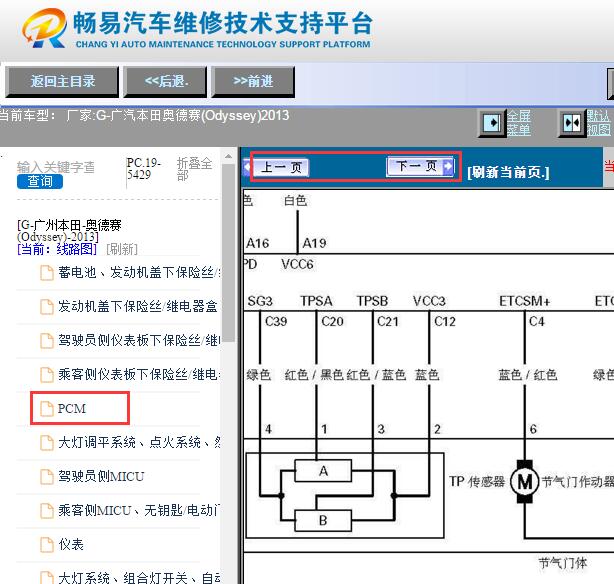This screenshot has width=614, height=584.
Task: Click the 节气门体 label
Action: (563, 563)
